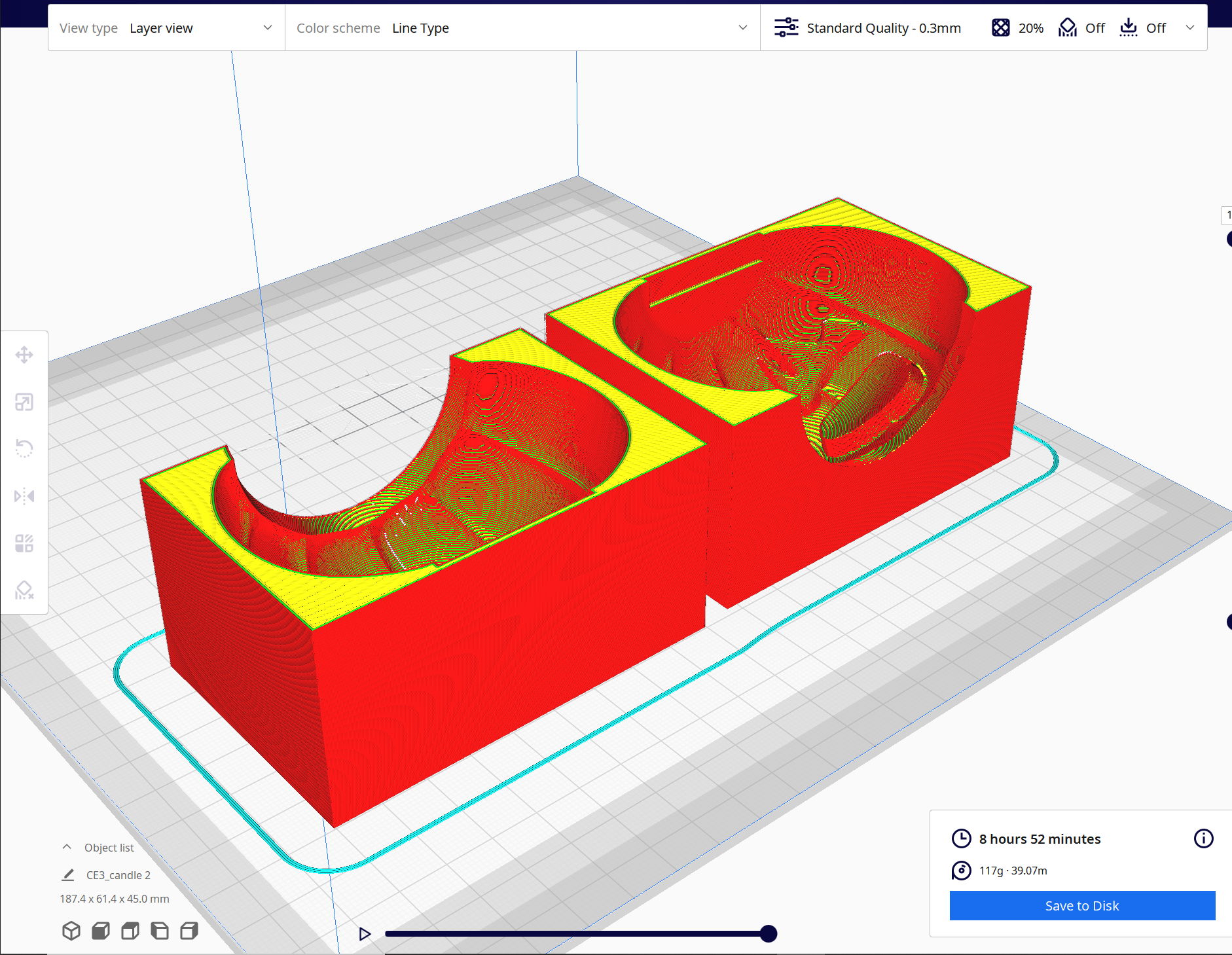Select the Rotate tool in left toolbar
The height and width of the screenshot is (955, 1232).
click(24, 449)
